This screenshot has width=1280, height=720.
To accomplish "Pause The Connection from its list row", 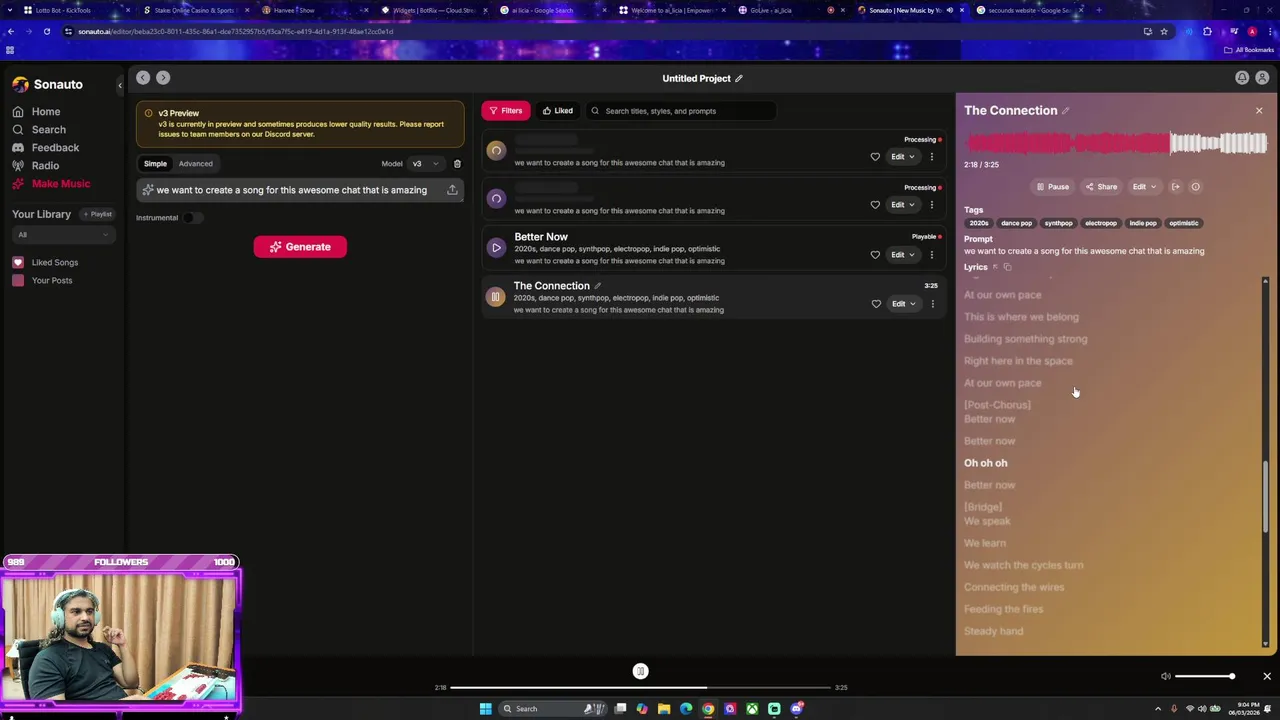I will pos(495,297).
